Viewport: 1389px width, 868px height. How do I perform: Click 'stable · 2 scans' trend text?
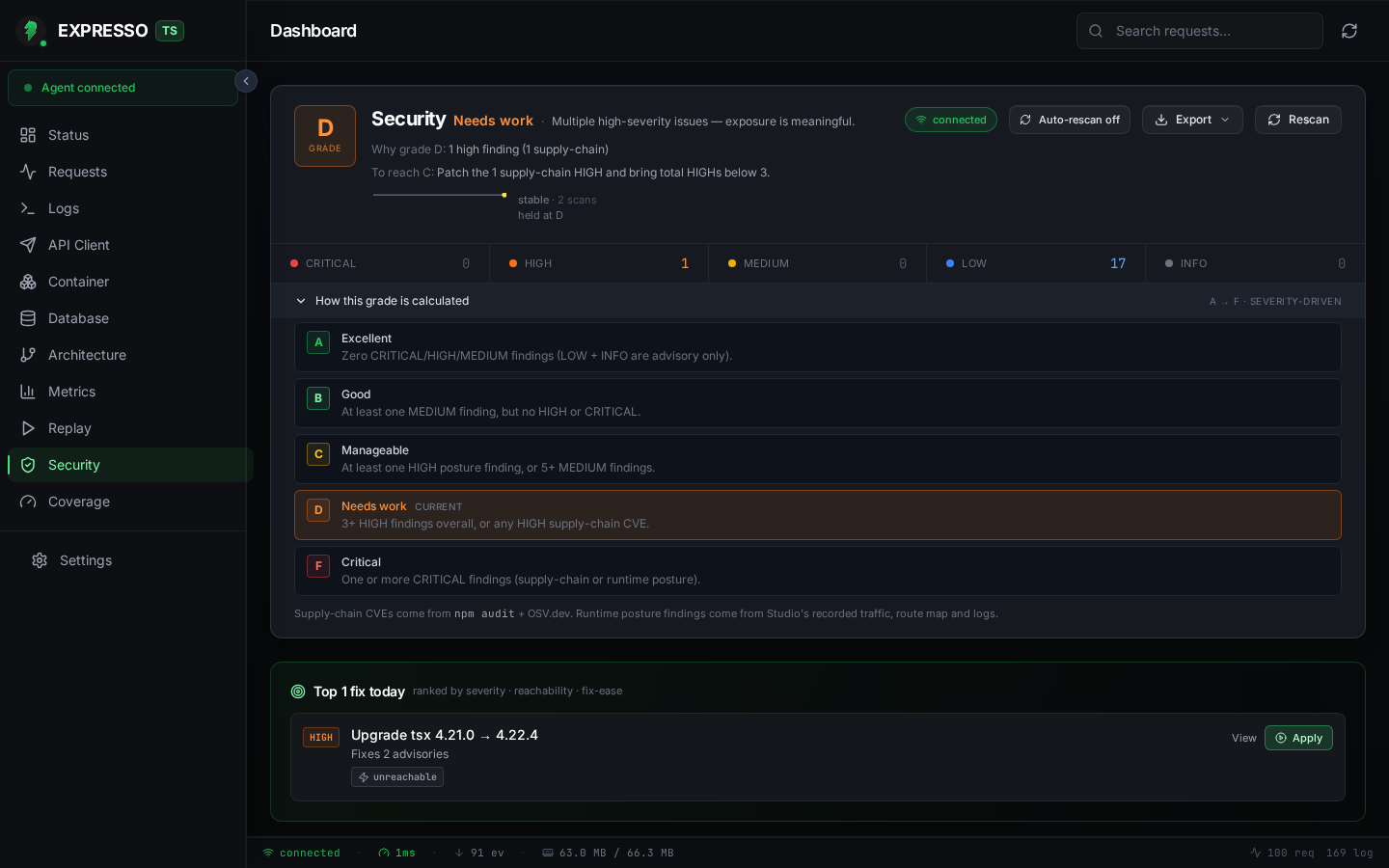[x=558, y=200]
